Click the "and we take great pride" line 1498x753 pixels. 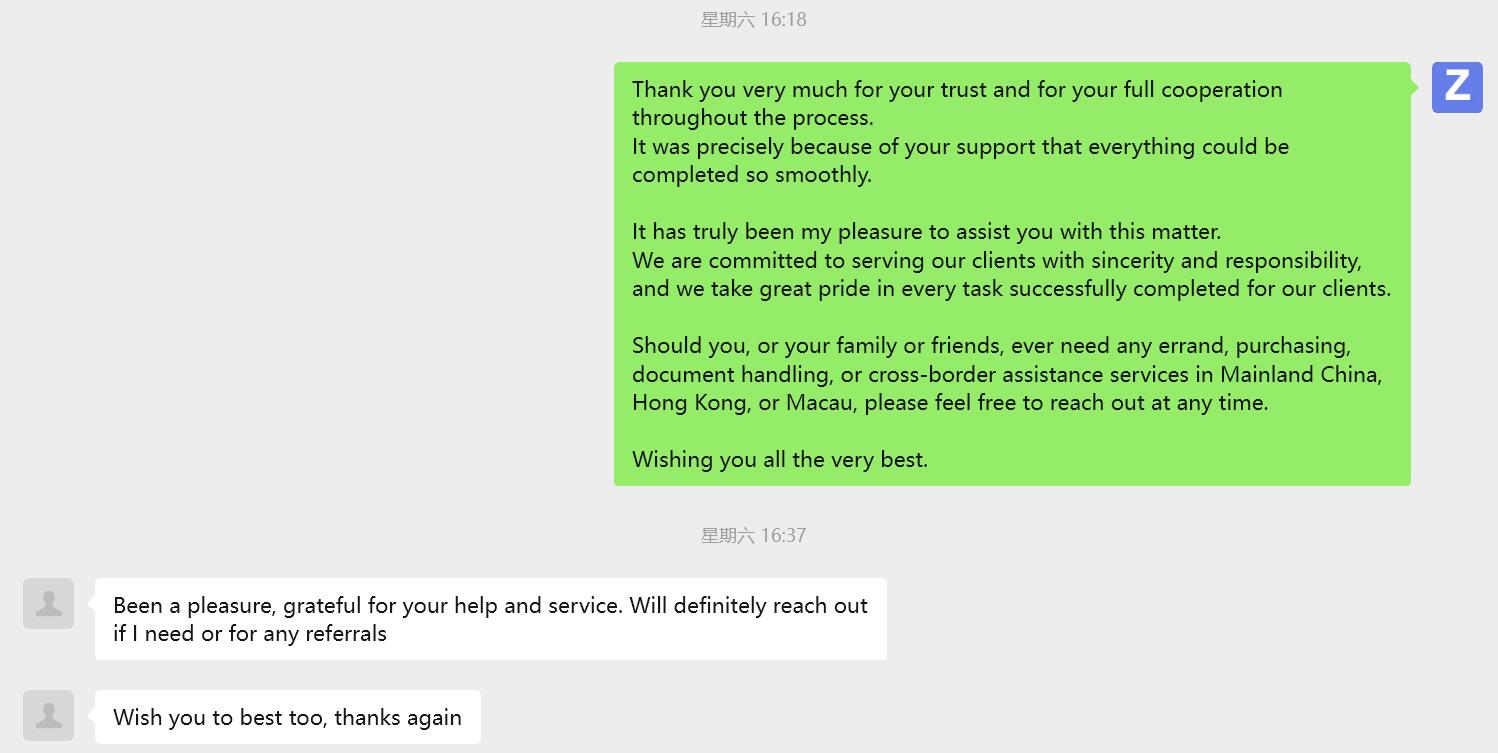[1010, 289]
